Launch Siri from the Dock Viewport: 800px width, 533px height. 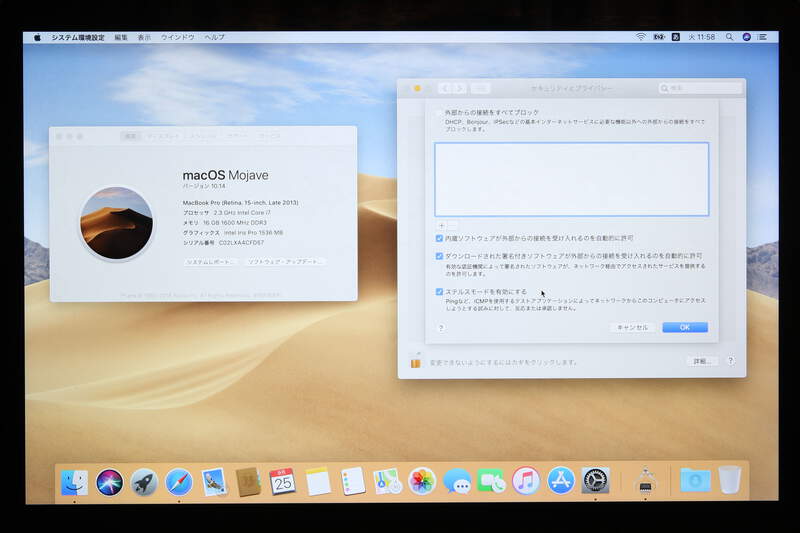tap(109, 482)
